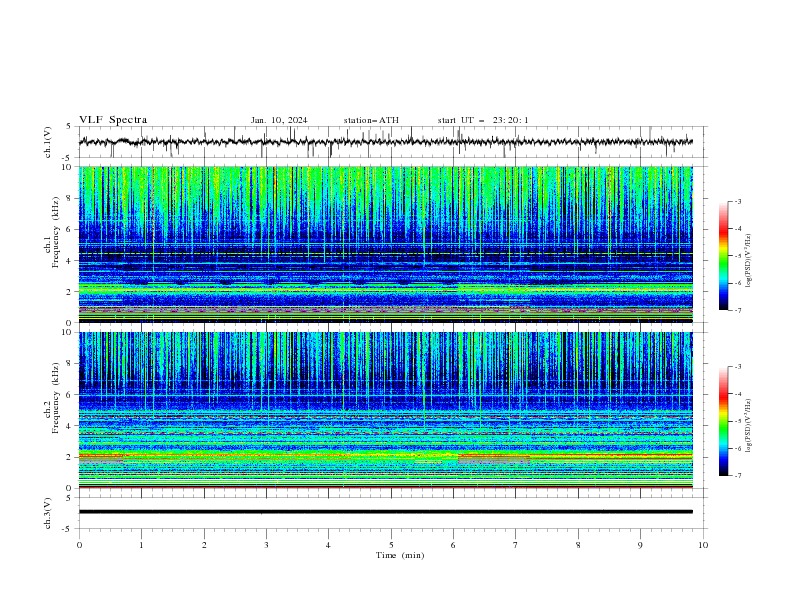Click the ch.2 colorbar log(PSD) label
Screen dimensions: 792x612
tap(749, 426)
